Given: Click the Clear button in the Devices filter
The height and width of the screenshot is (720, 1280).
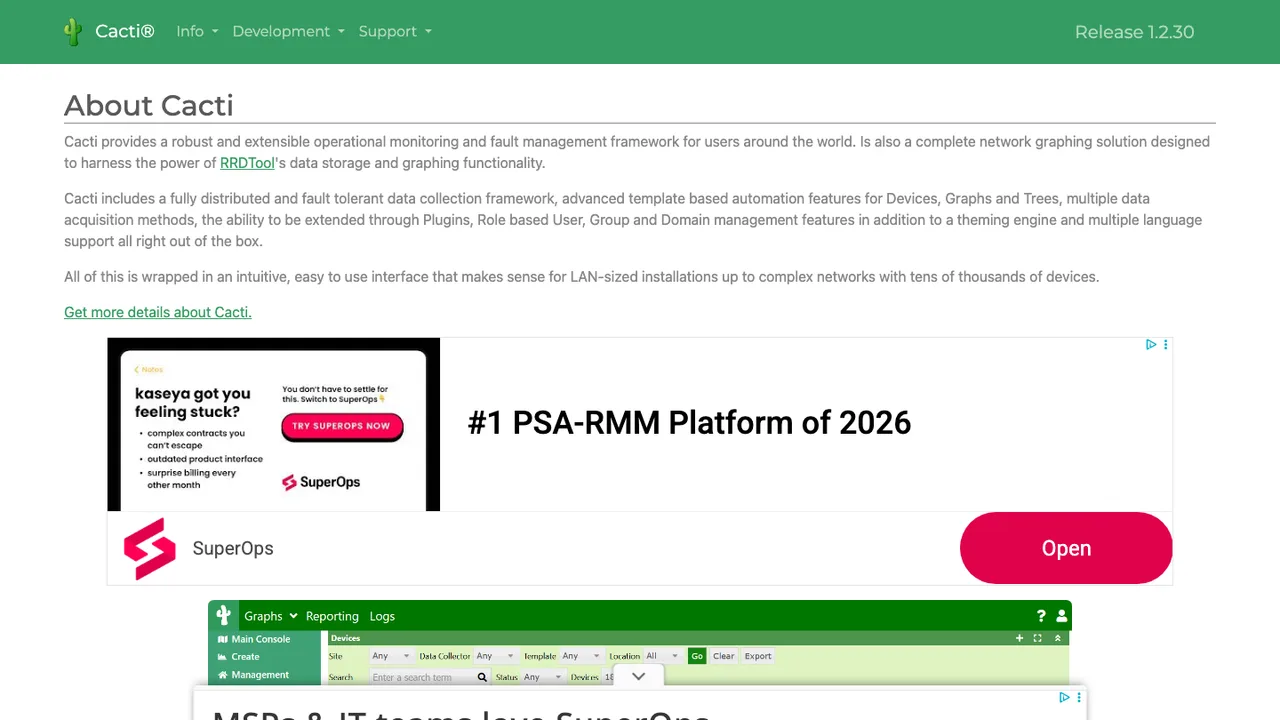Looking at the screenshot, I should 724,656.
